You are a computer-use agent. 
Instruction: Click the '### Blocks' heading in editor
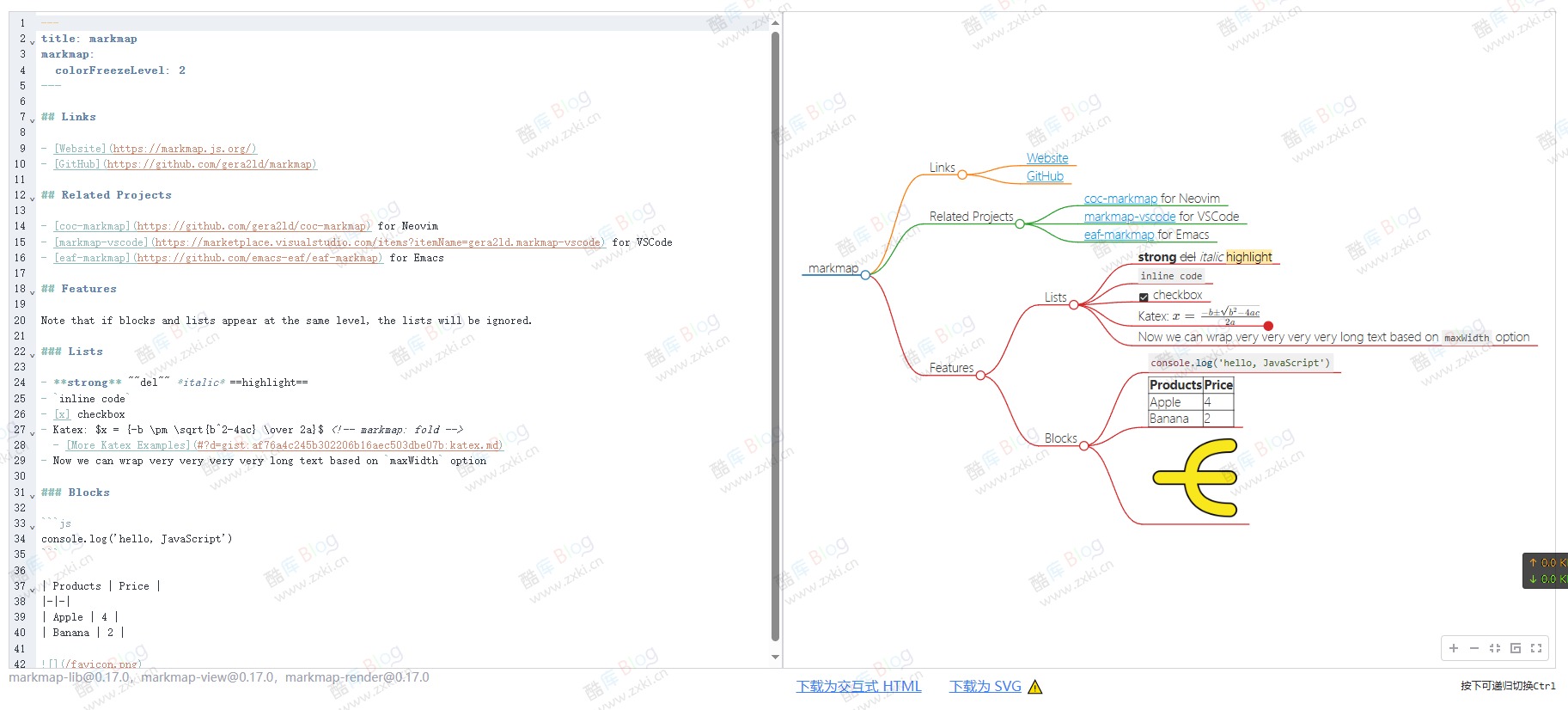[76, 493]
